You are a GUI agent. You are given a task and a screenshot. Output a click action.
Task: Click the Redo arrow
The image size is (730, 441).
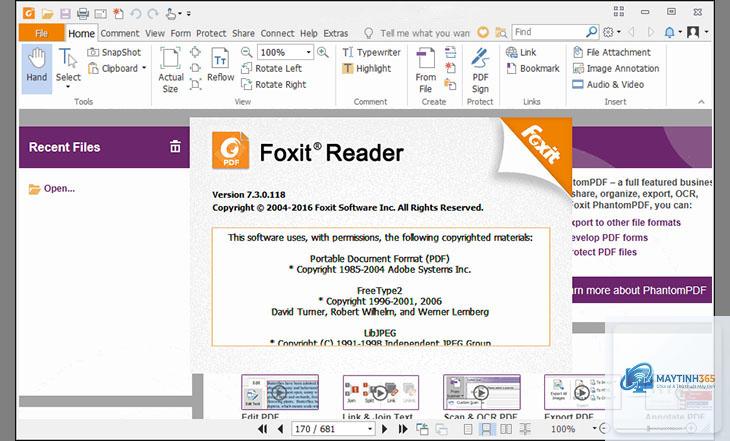153,14
